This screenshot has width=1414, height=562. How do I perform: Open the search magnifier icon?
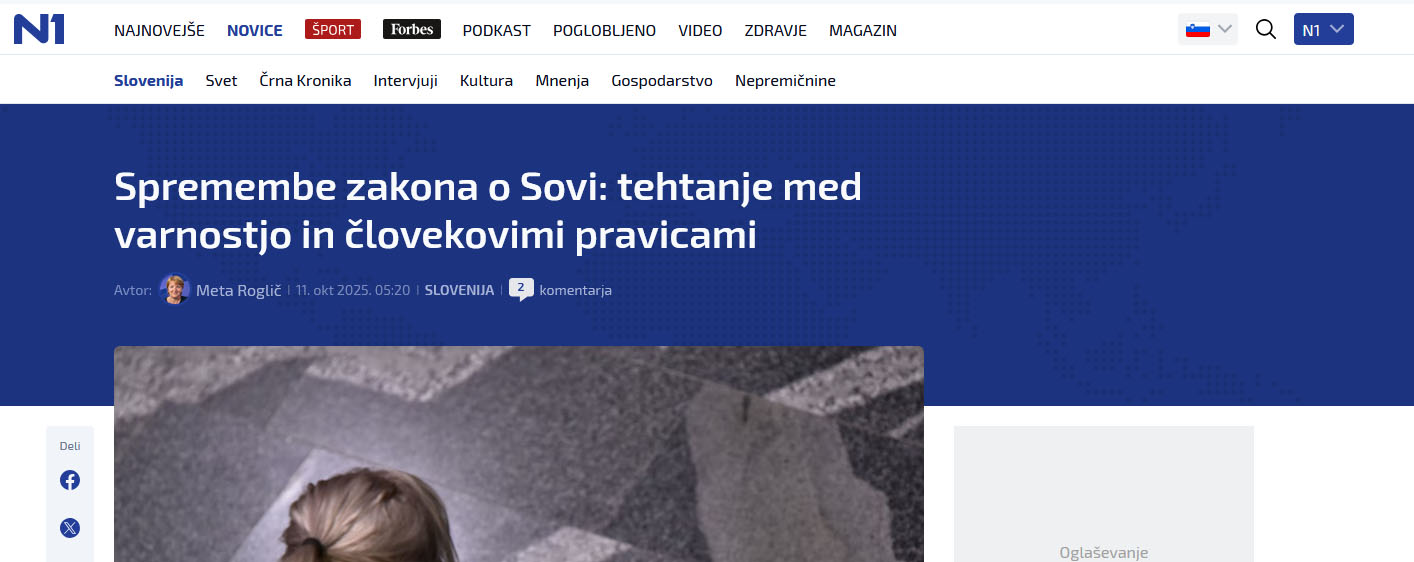coord(1266,29)
